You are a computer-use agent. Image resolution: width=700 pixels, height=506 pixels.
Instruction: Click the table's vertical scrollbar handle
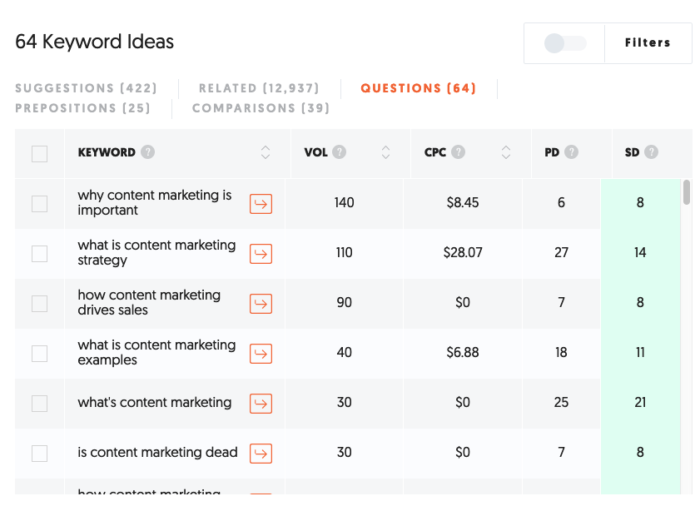click(x=687, y=192)
